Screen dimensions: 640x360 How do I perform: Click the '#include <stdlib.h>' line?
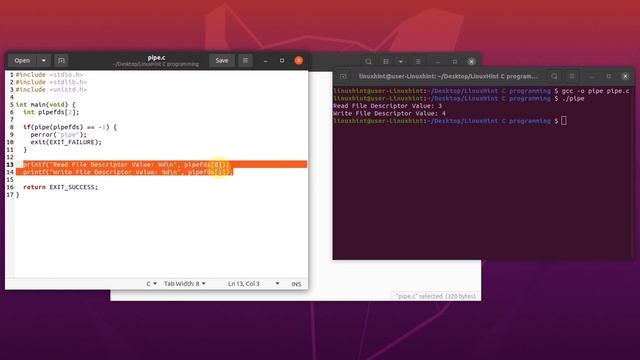tap(51, 82)
